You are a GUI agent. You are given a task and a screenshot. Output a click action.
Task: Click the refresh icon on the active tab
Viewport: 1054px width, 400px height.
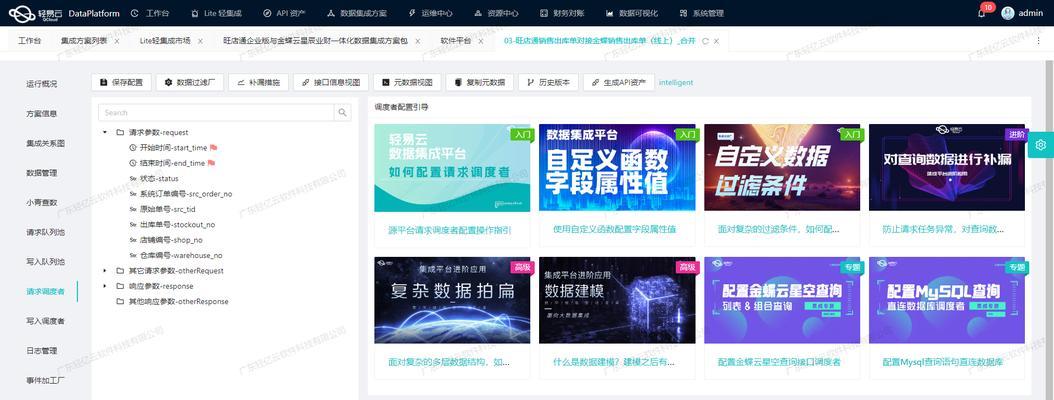coord(705,41)
